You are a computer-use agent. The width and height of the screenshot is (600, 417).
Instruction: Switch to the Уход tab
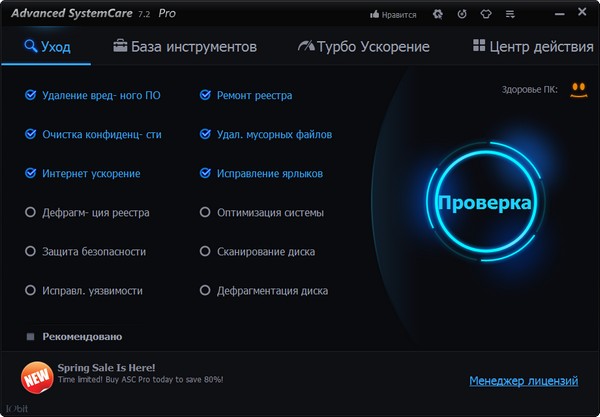[x=47, y=47]
